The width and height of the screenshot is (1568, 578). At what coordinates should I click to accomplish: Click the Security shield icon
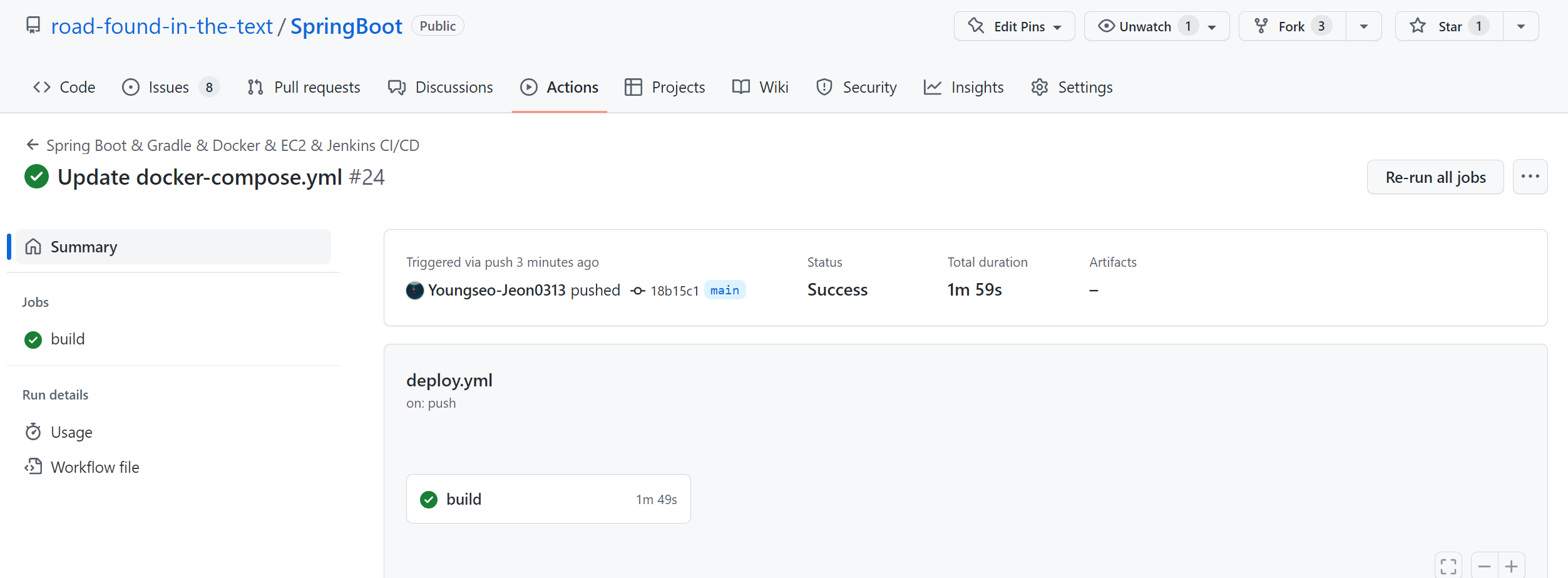824,87
